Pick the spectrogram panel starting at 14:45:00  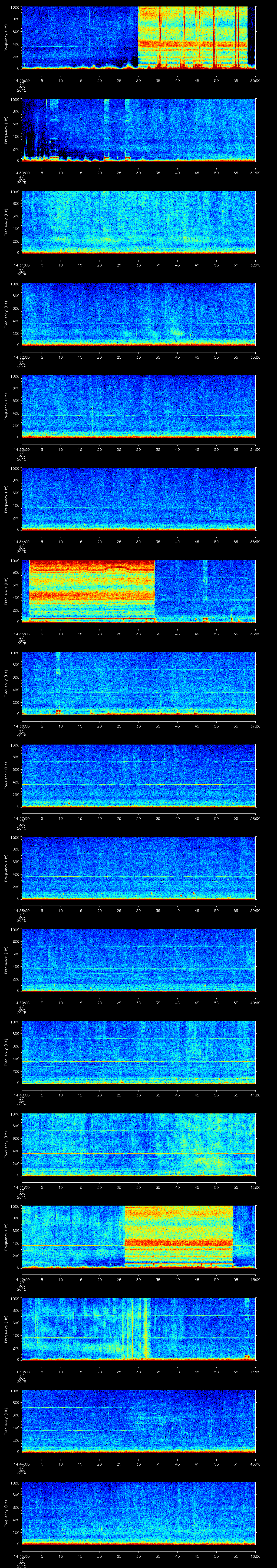pos(138,1514)
